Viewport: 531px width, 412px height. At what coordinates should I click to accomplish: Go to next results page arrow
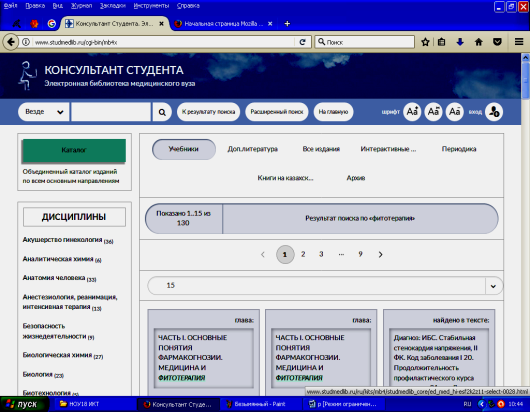click(x=380, y=254)
